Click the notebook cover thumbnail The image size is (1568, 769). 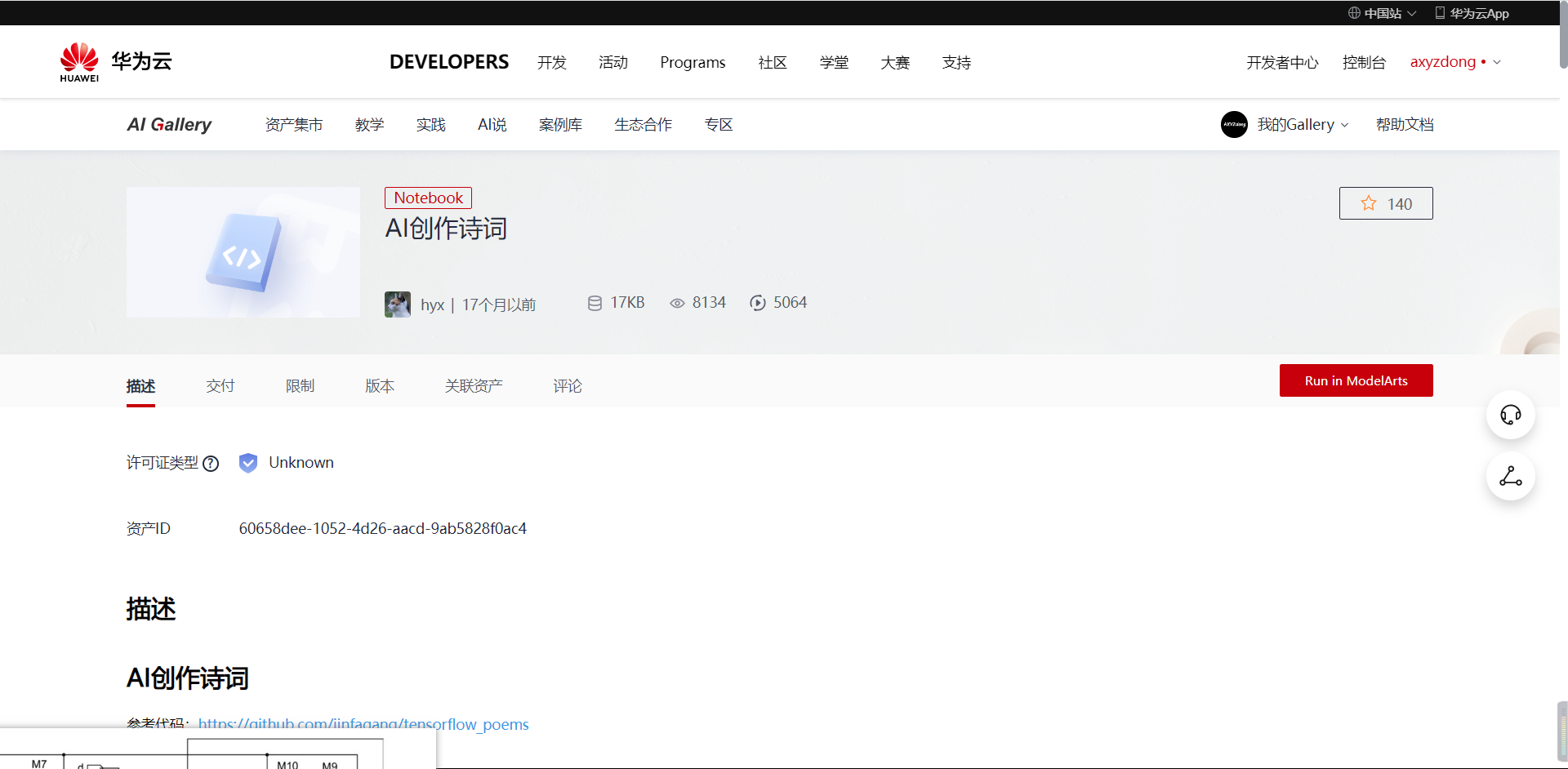pyautogui.click(x=243, y=252)
